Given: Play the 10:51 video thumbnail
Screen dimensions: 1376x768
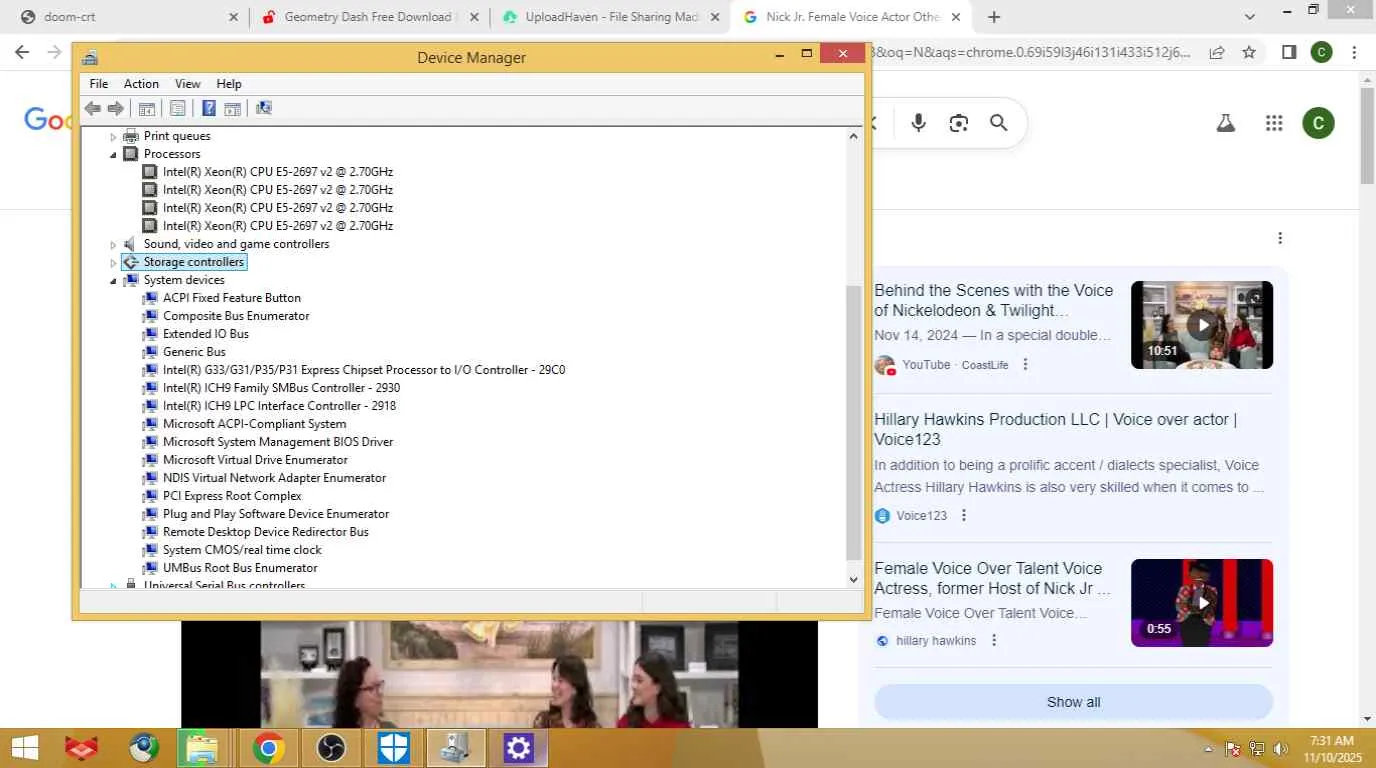Looking at the screenshot, I should (x=1202, y=325).
